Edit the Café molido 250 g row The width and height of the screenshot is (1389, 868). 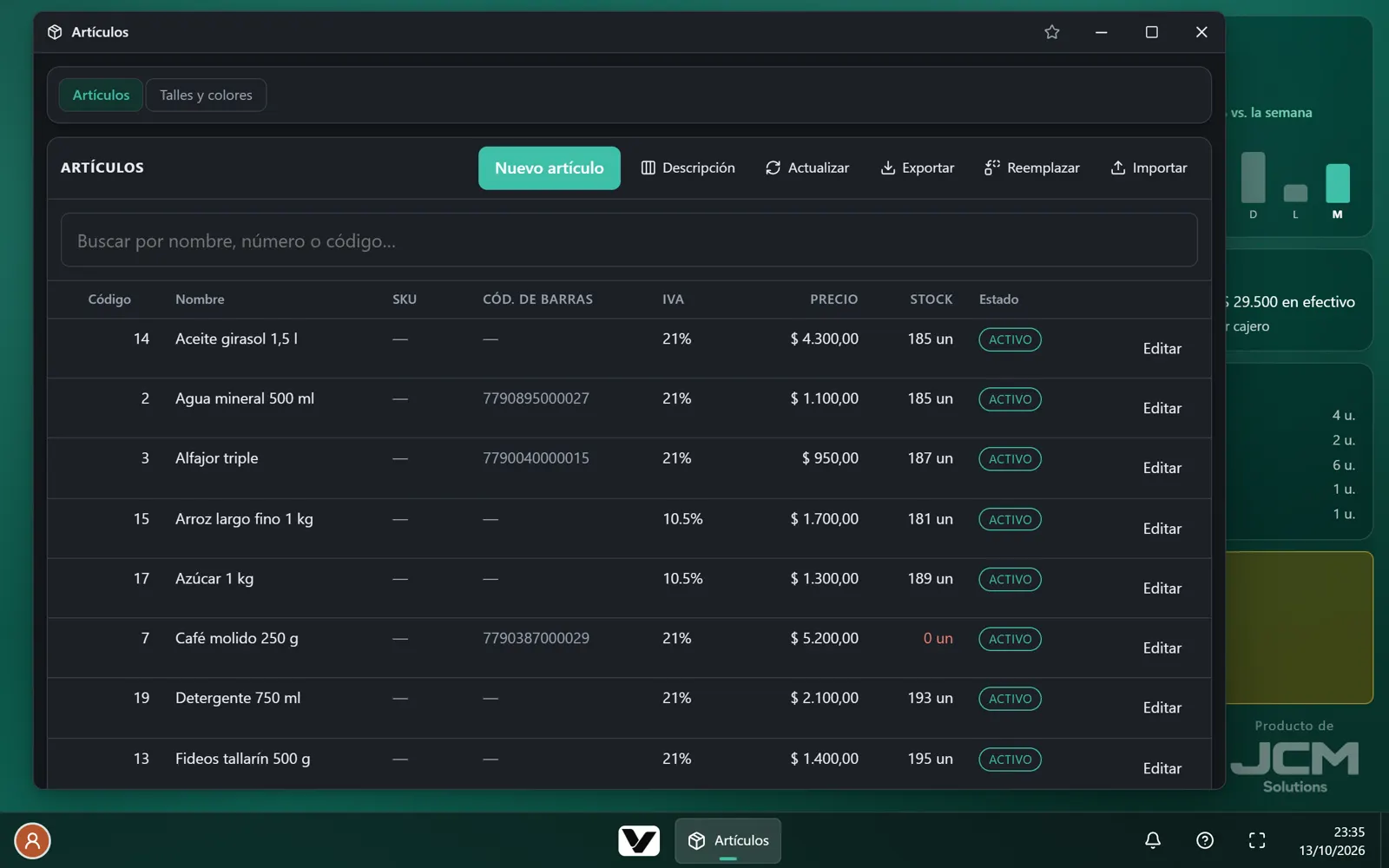click(x=1162, y=649)
